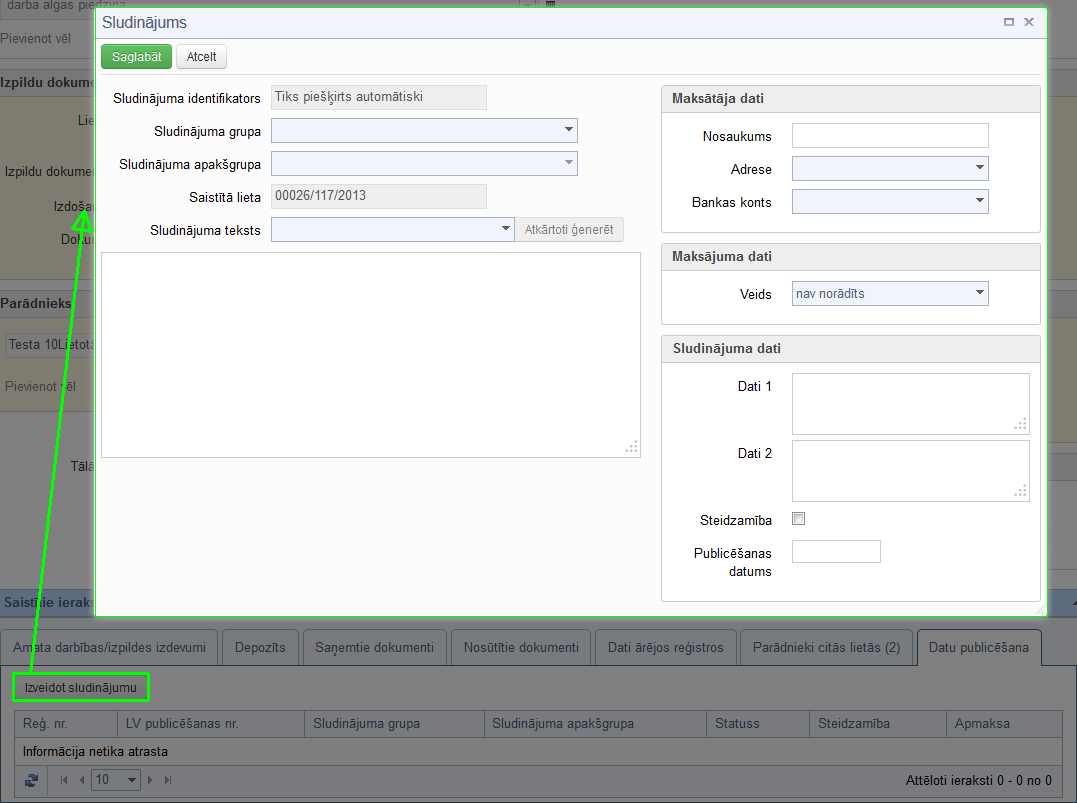Click the Sludinājuma identifikators field
Screen dimensions: 1077x803
(x=378, y=97)
